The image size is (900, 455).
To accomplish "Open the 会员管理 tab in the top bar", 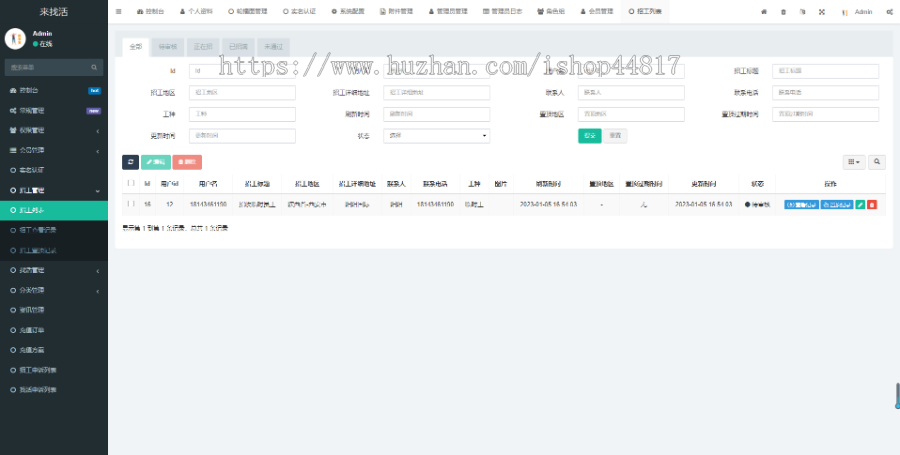I will click(x=597, y=11).
